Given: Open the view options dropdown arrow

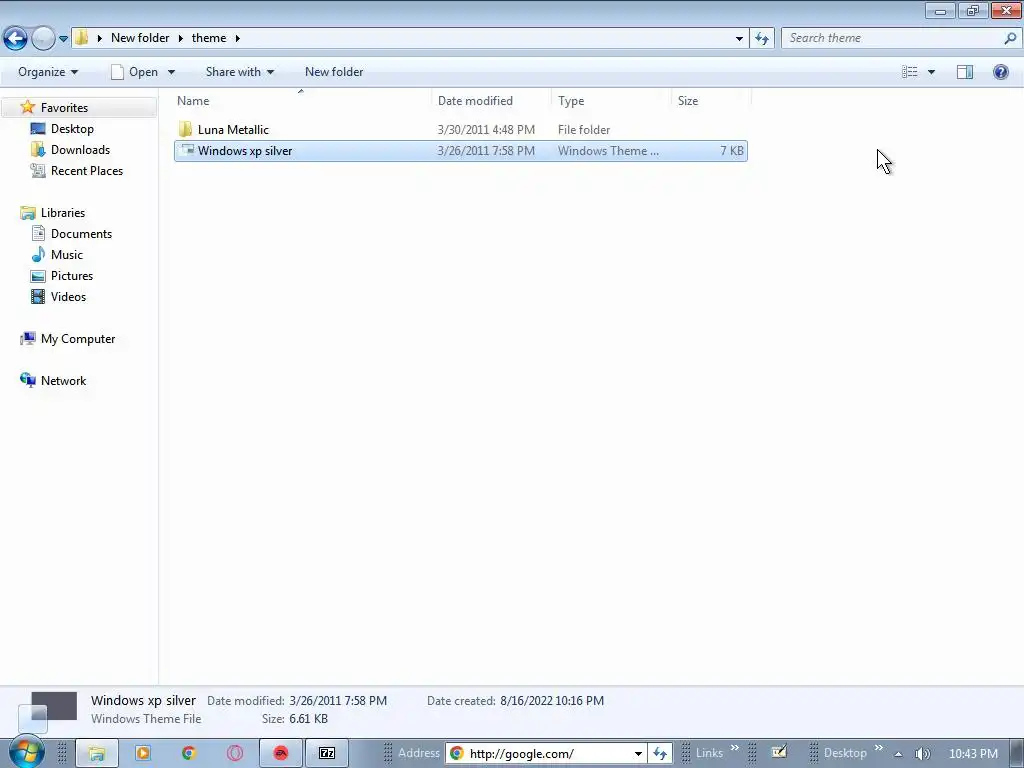Looking at the screenshot, I should pos(931,72).
